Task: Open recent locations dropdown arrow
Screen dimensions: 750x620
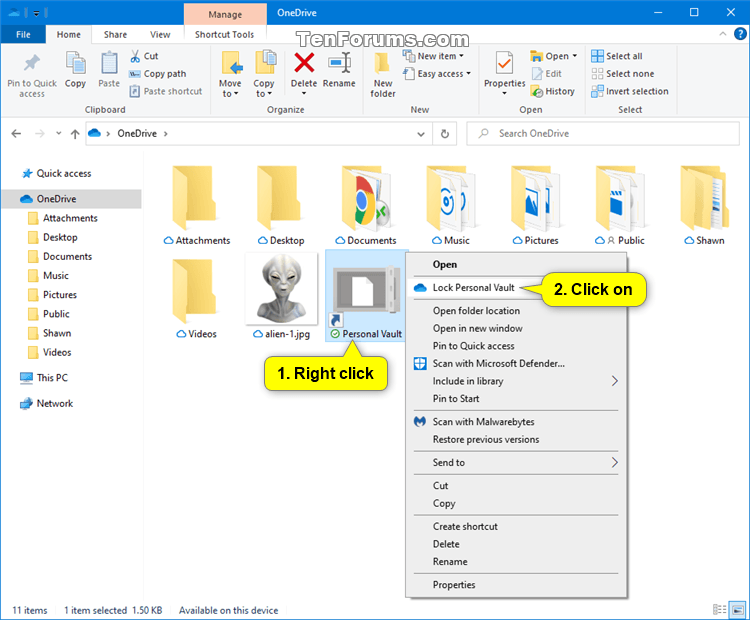Action: [x=58, y=133]
